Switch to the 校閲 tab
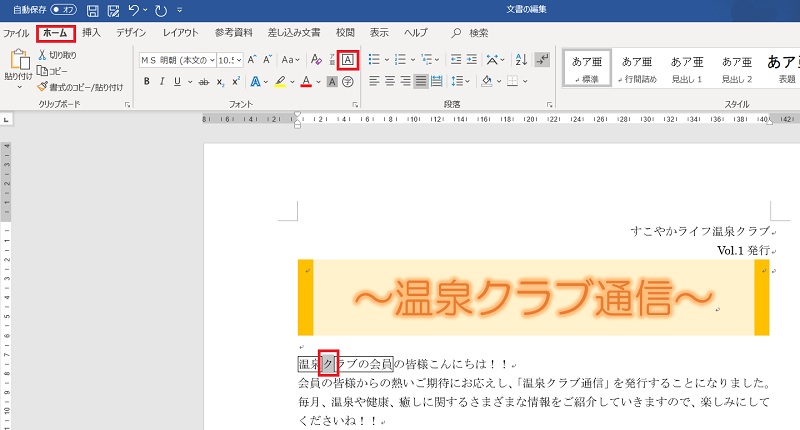Image resolution: width=800 pixels, height=430 pixels. (x=345, y=33)
